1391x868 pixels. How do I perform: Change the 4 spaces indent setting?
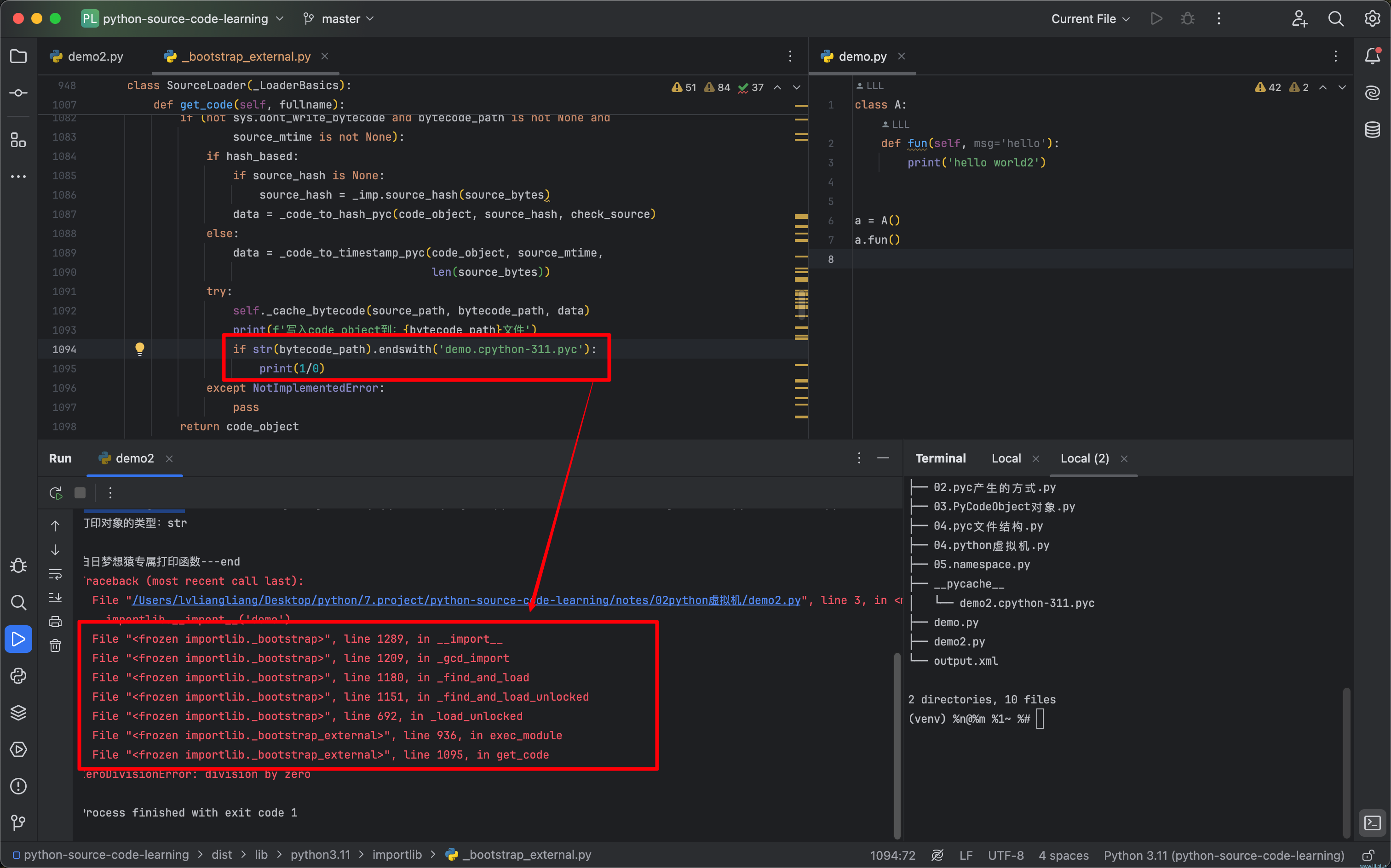pyautogui.click(x=1063, y=855)
